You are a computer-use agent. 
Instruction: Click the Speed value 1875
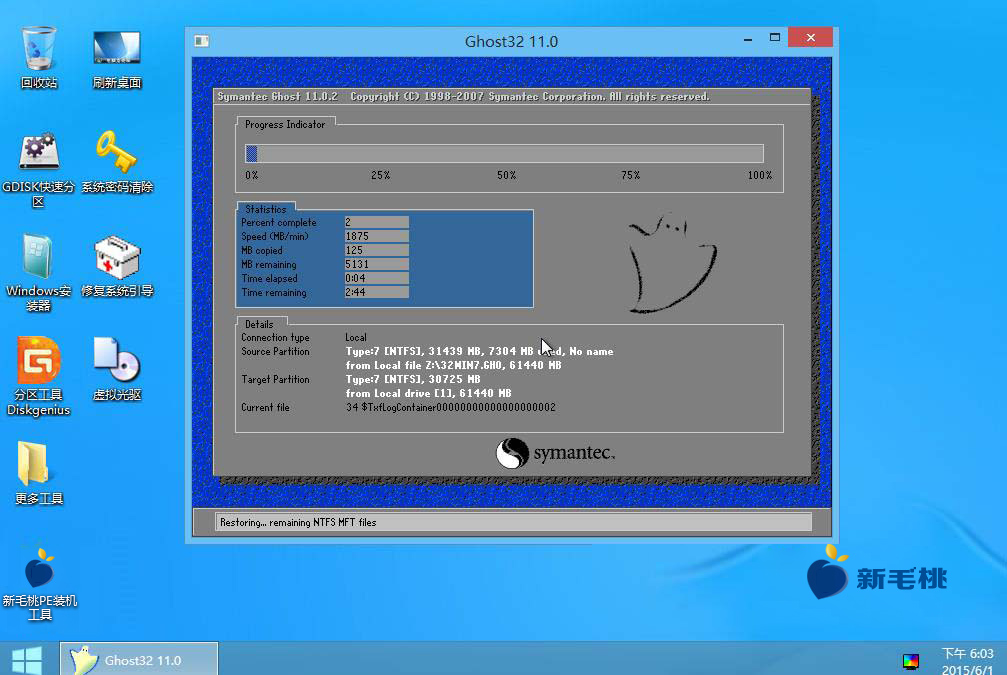pyautogui.click(x=376, y=236)
